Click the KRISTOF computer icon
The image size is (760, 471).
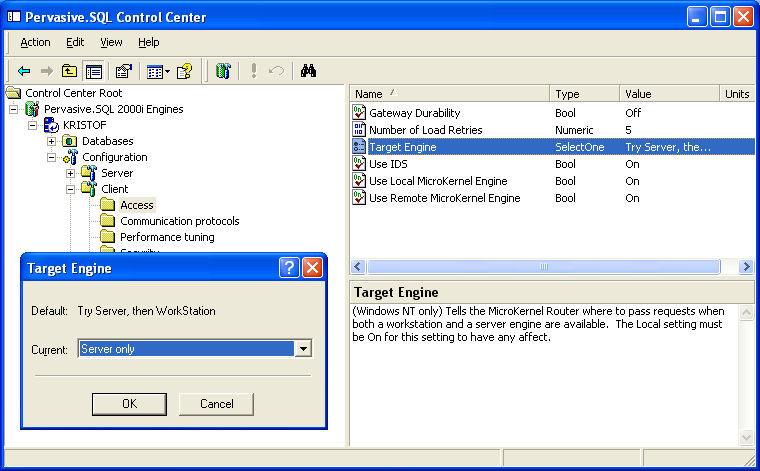coord(51,125)
